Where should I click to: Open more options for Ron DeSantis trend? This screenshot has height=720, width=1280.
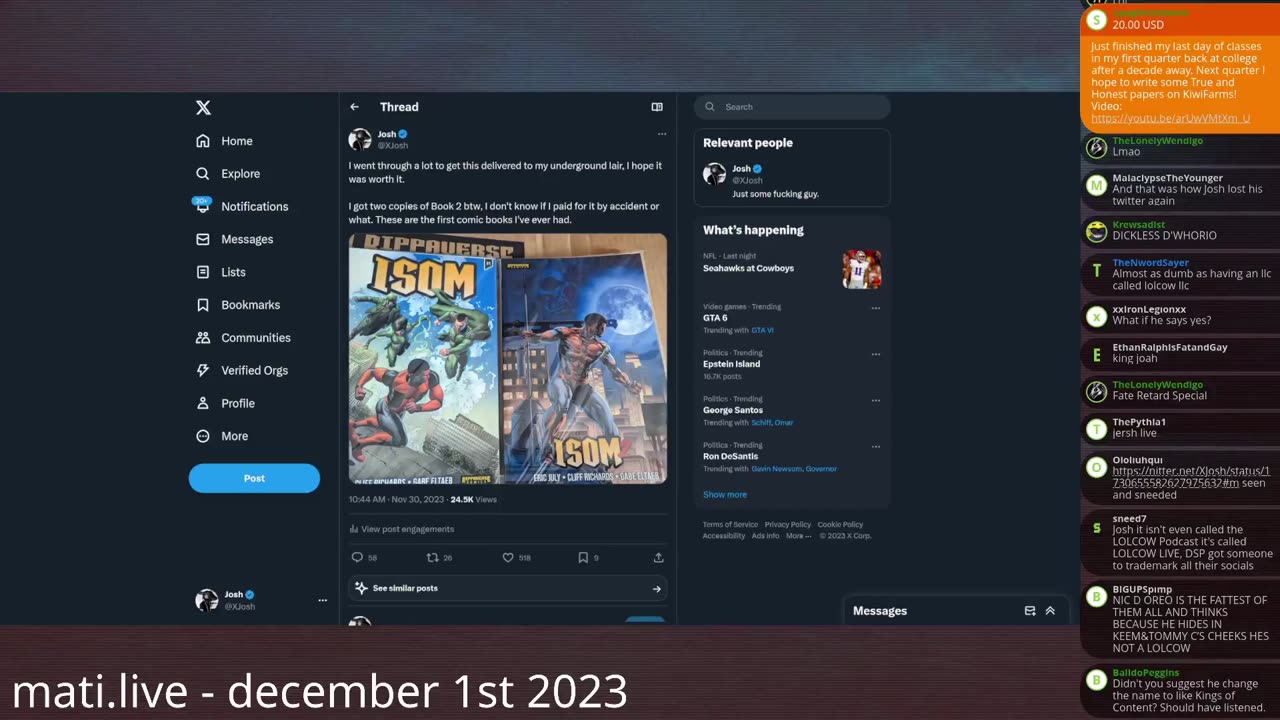tap(875, 446)
